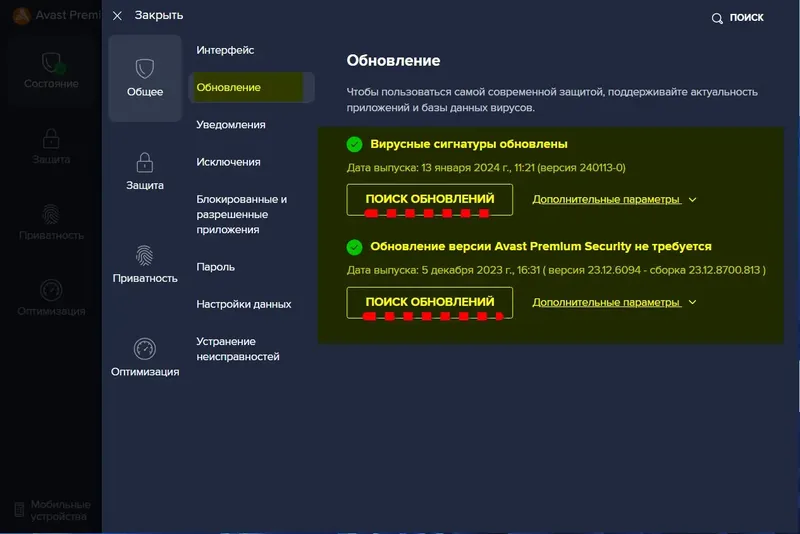
Task: Expand chevron beside program version Дополнительные параметры
Action: (x=692, y=302)
